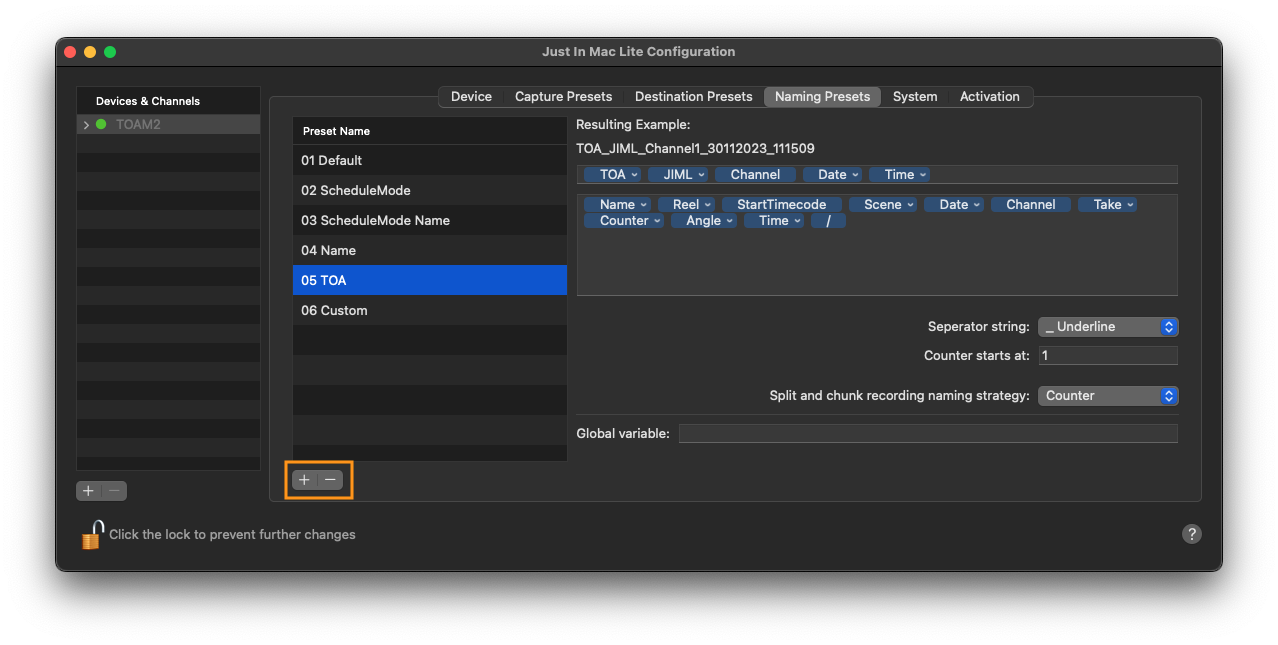Open the Time token in the available tokens pool
The width and height of the screenshot is (1278, 645).
(774, 220)
